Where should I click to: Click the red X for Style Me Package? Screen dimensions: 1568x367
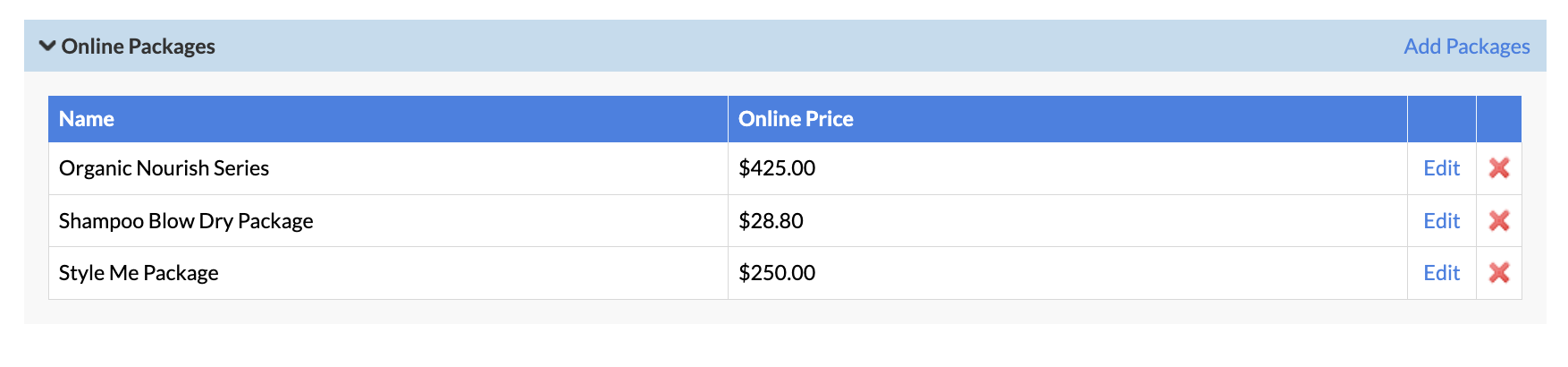(1499, 273)
